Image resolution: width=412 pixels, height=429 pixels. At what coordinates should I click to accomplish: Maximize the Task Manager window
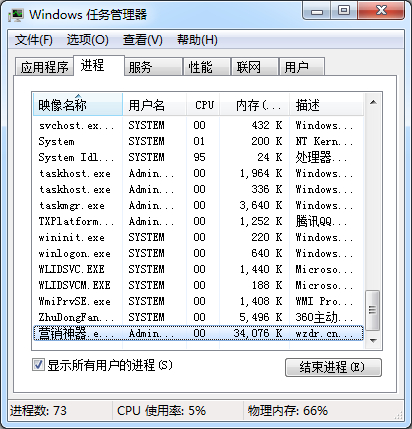tap(344, 11)
